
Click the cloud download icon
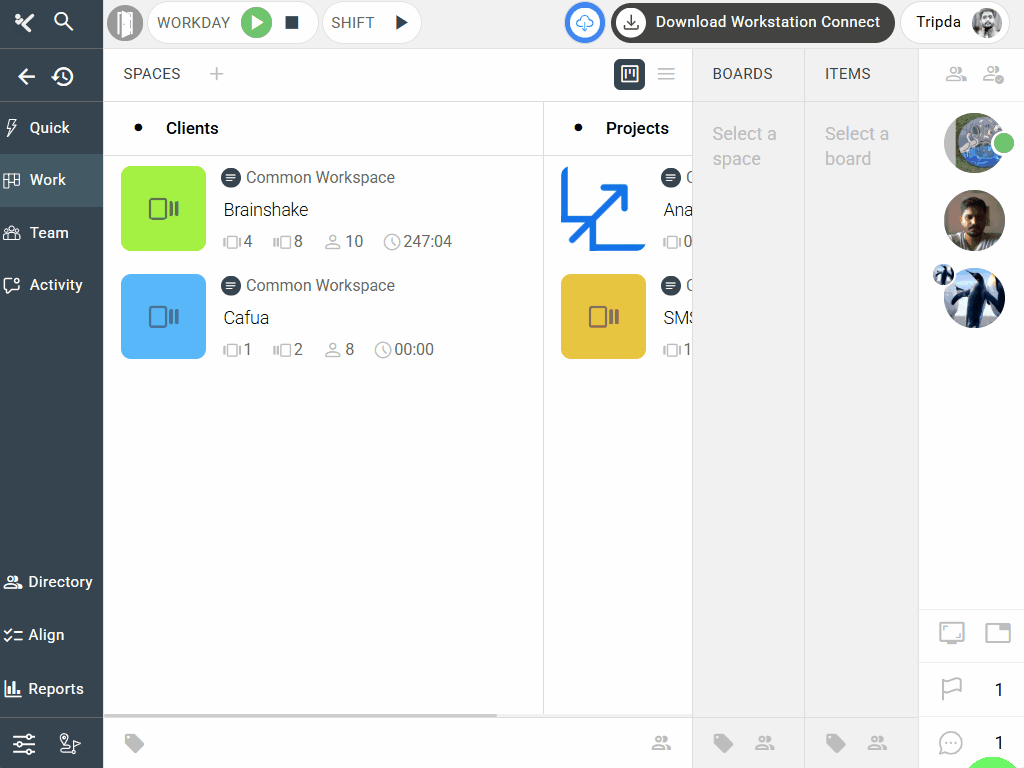584,22
